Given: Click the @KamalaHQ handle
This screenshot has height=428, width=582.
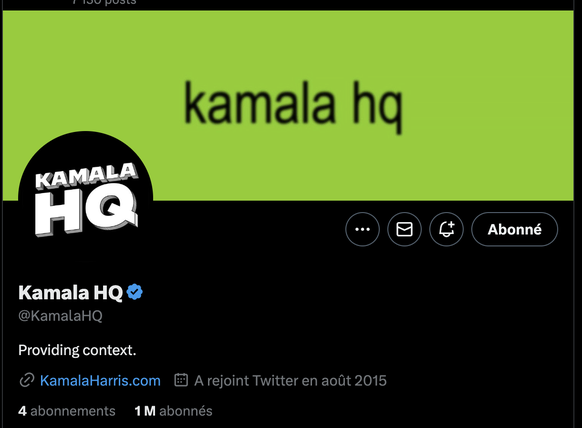Looking at the screenshot, I should (x=60, y=316).
